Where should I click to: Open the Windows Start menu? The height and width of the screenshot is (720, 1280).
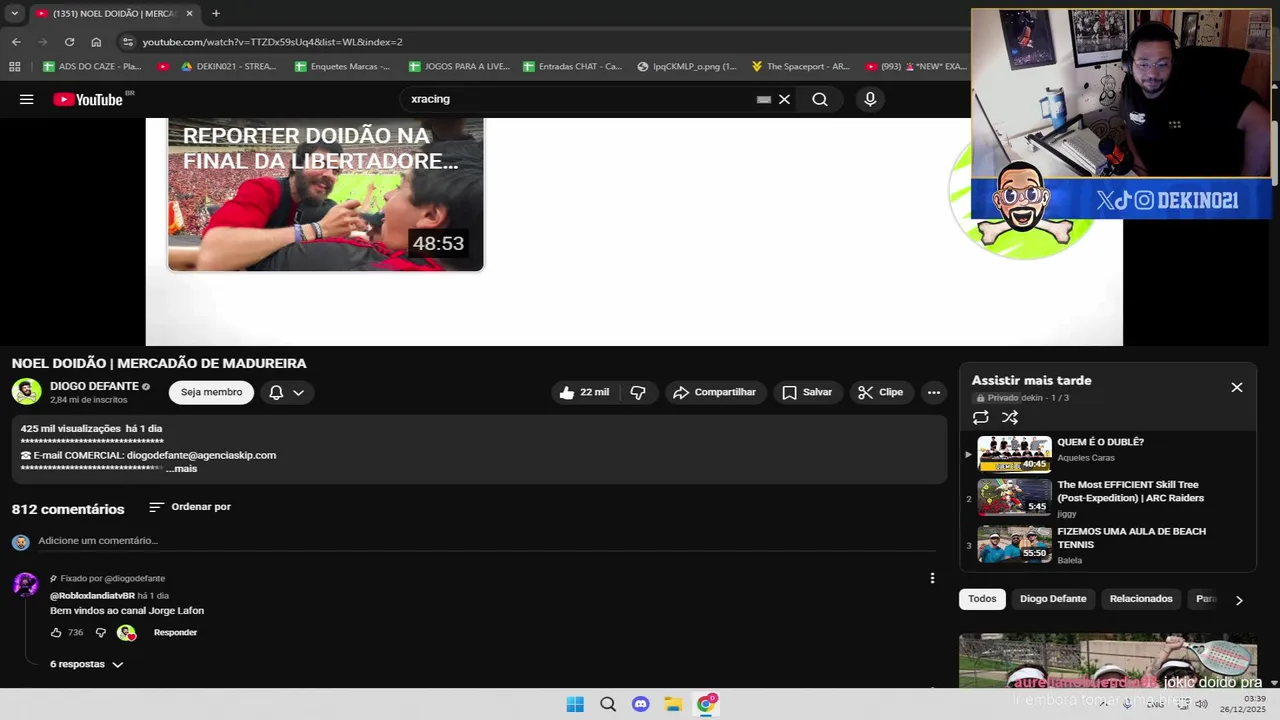pos(575,704)
